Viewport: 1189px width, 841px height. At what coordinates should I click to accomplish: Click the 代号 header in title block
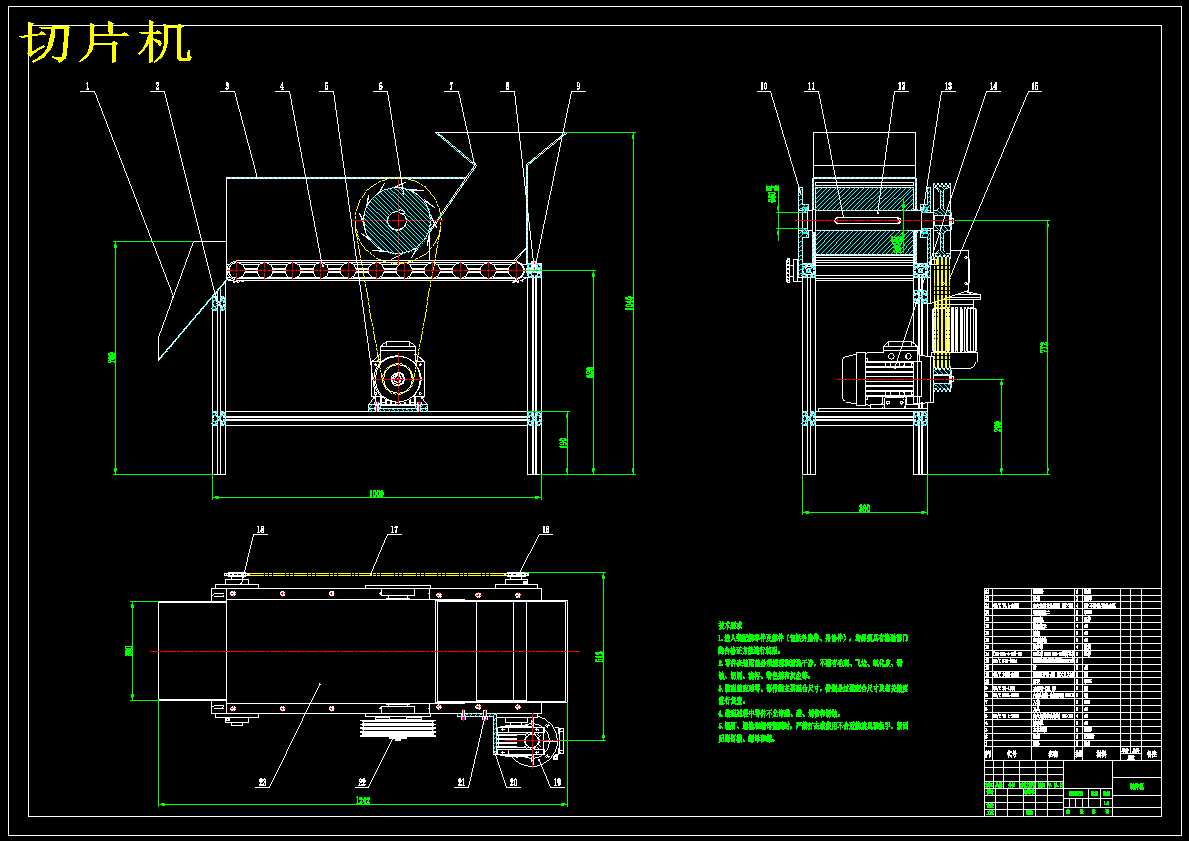[1011, 755]
